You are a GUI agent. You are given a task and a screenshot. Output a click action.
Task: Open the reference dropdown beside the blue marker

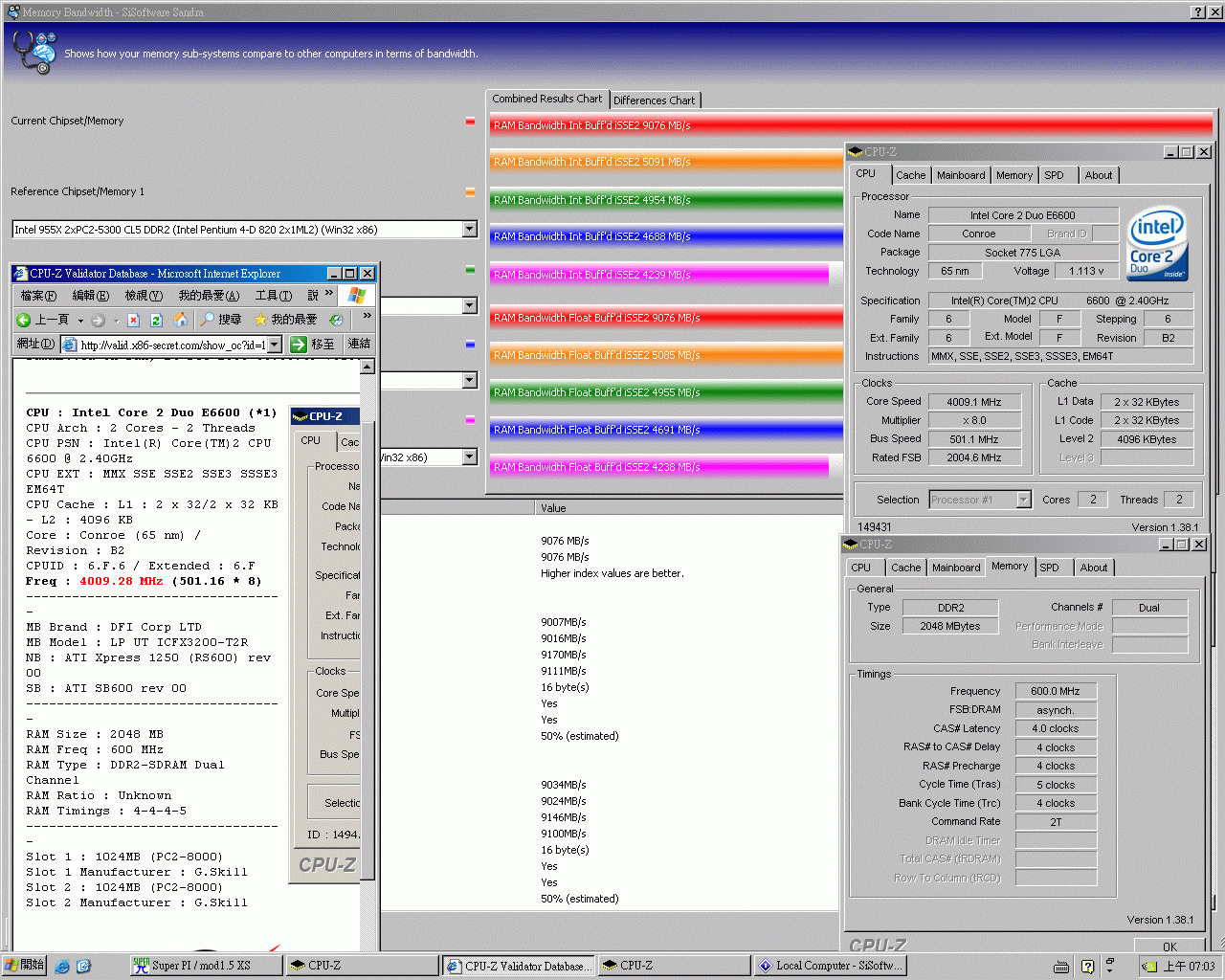[469, 381]
